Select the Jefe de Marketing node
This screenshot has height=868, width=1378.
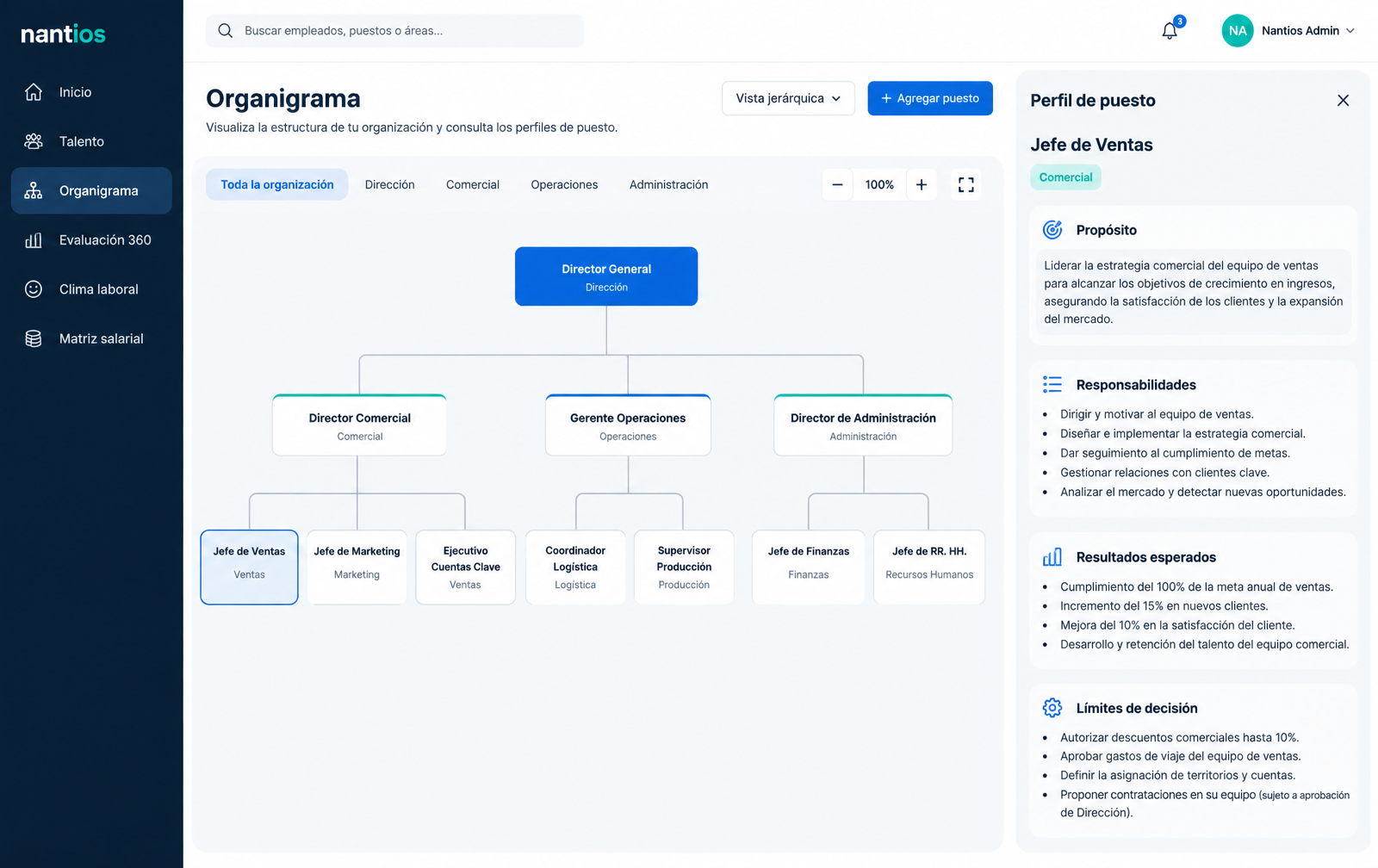click(357, 567)
